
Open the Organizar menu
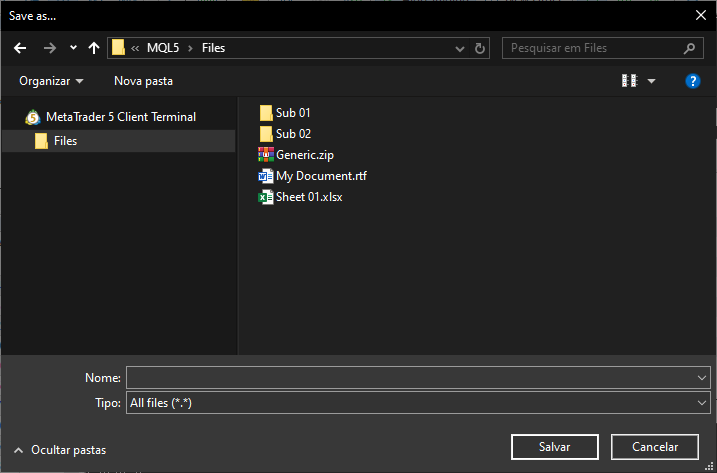point(51,81)
